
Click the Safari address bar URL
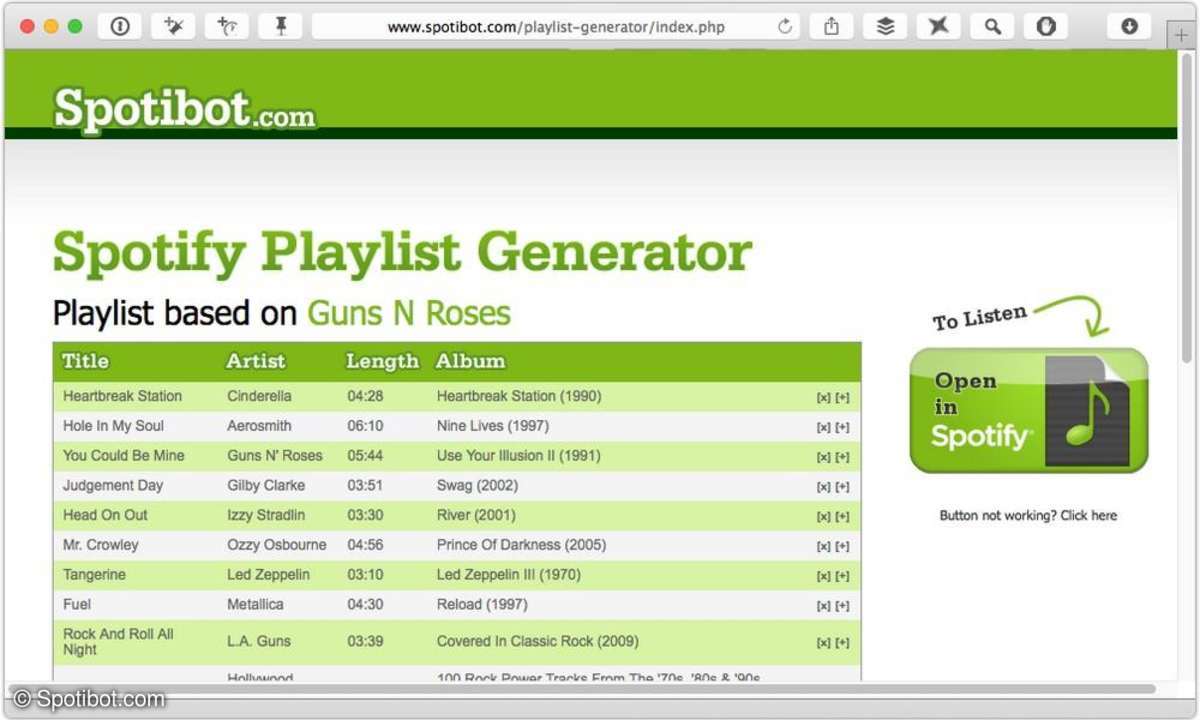pyautogui.click(x=556, y=27)
